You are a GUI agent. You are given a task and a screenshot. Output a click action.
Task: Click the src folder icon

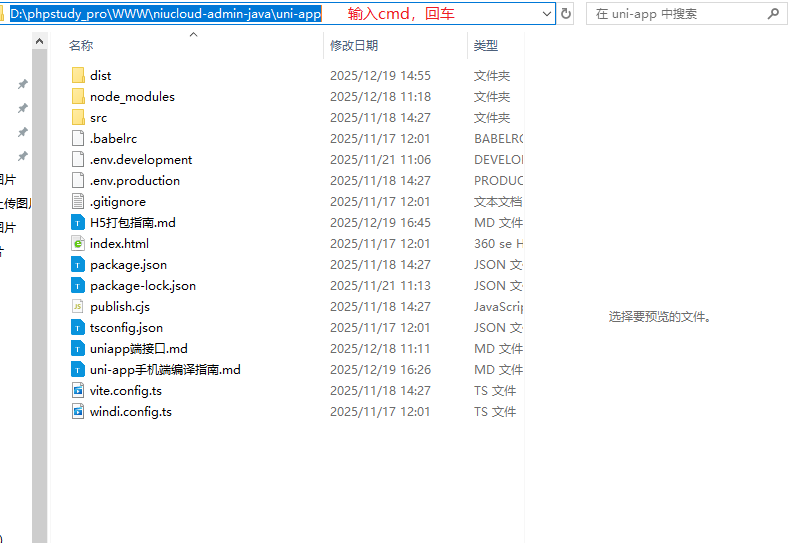(78, 117)
